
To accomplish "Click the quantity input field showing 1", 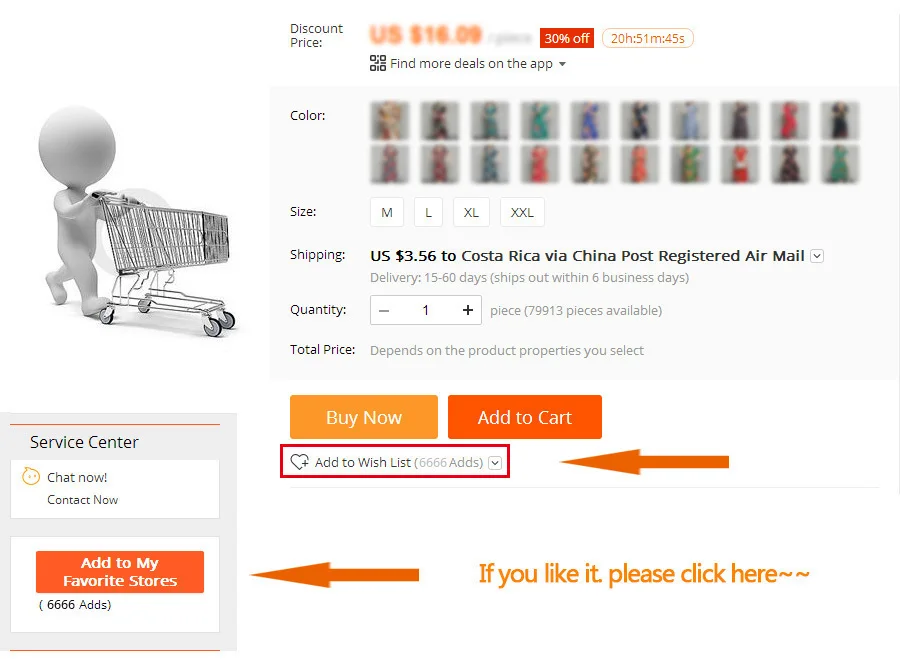I will 426,310.
